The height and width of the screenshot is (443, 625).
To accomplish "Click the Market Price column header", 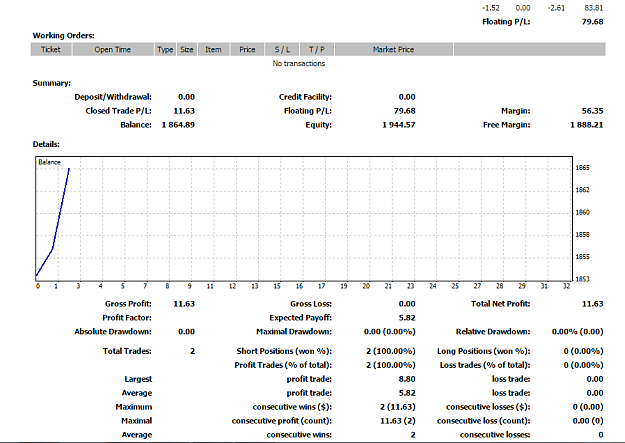I will [394, 49].
